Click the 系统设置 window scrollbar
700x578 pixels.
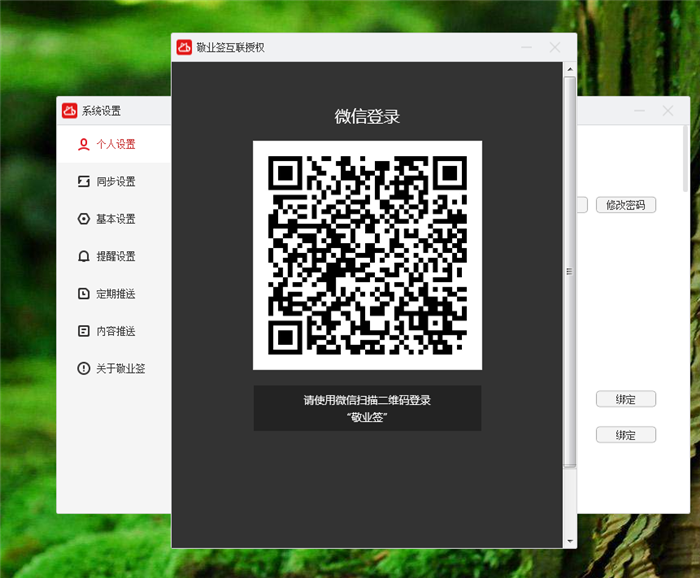(x=686, y=158)
